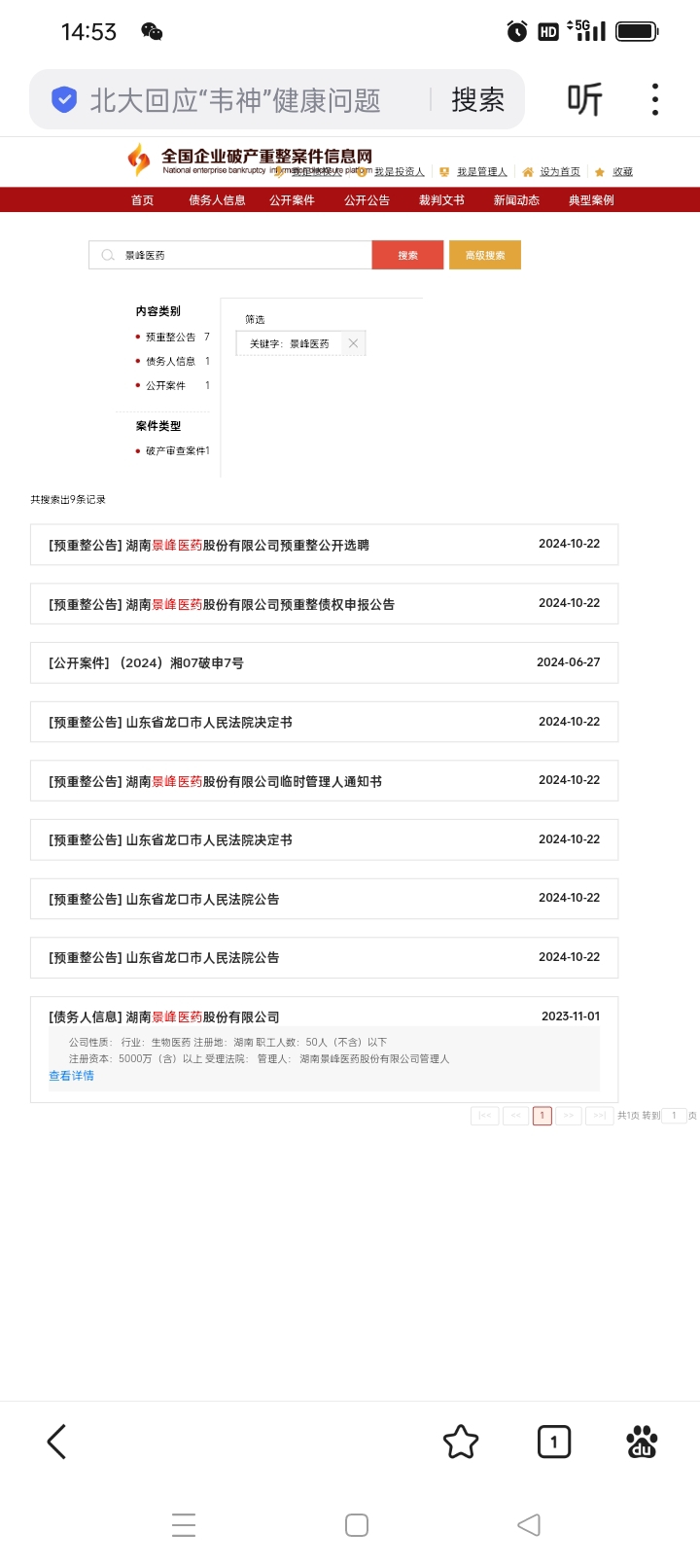Click 共搜索出9条记录 text

[68, 499]
